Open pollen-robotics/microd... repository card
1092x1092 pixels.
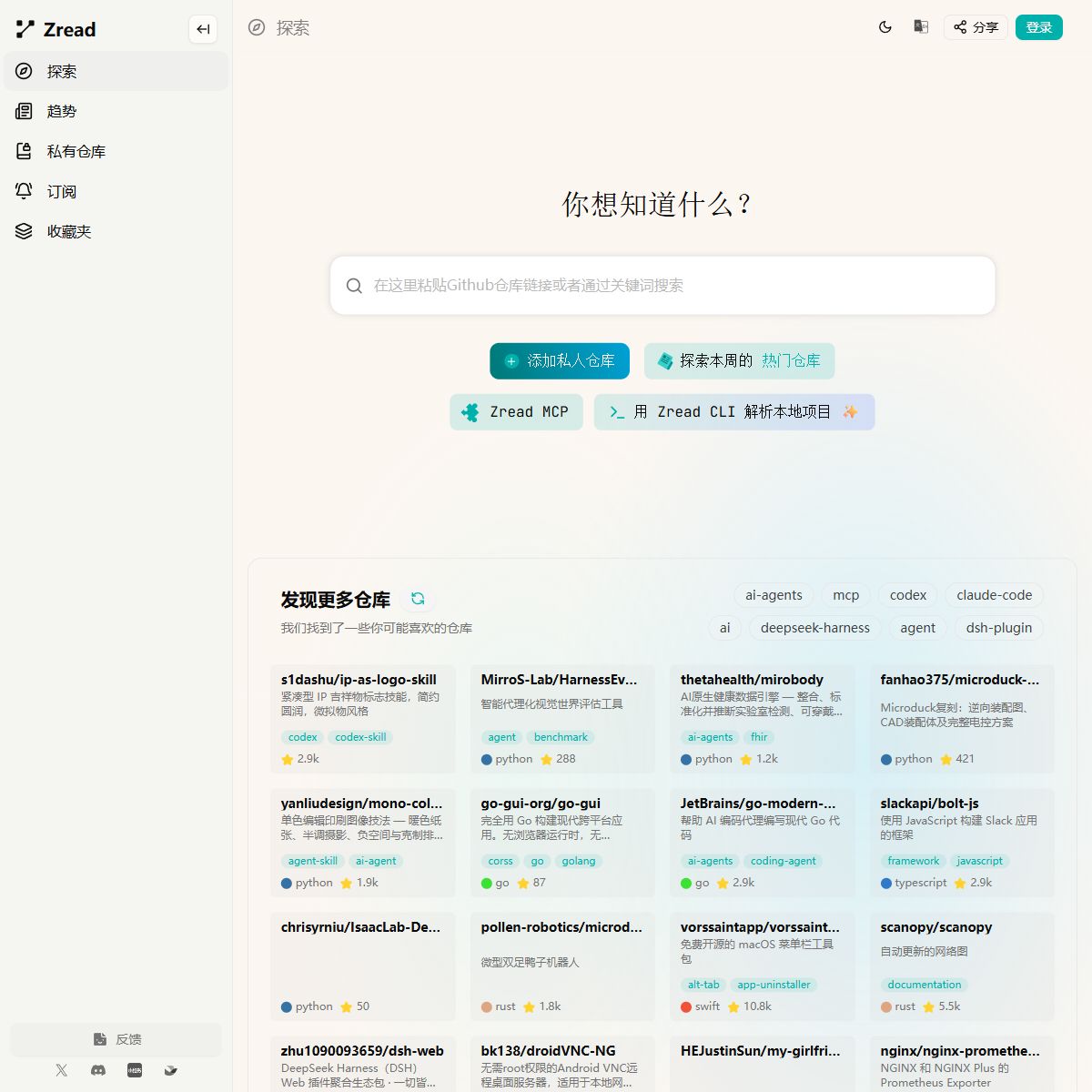click(x=562, y=966)
